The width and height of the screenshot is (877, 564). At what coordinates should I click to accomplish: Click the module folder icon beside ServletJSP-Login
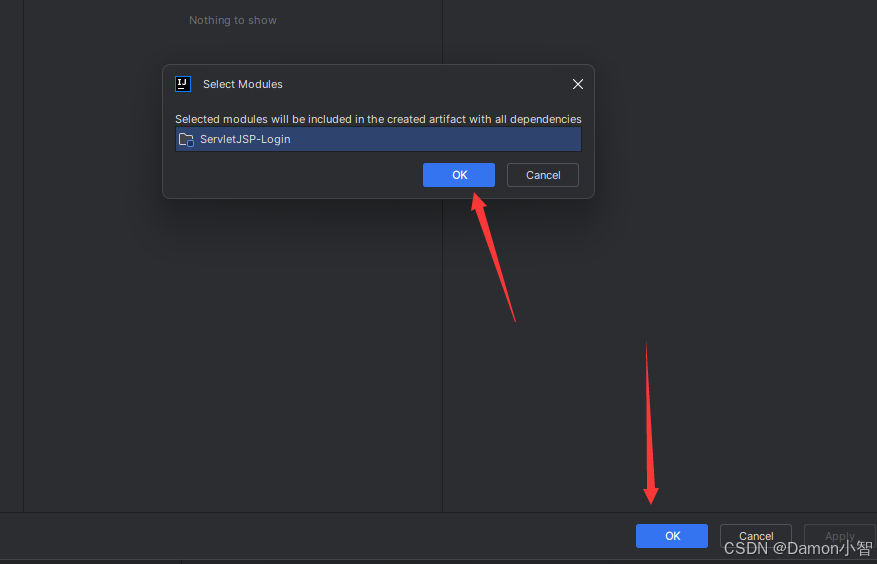[186, 139]
